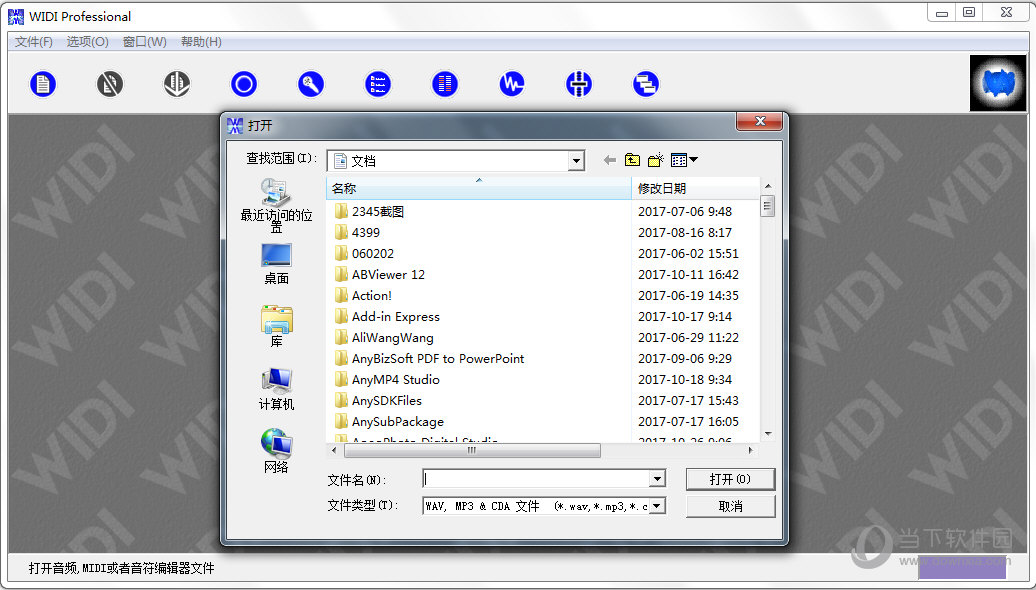1036x590 pixels.
Task: Click the blue circle record toolbar icon
Action: (x=244, y=84)
